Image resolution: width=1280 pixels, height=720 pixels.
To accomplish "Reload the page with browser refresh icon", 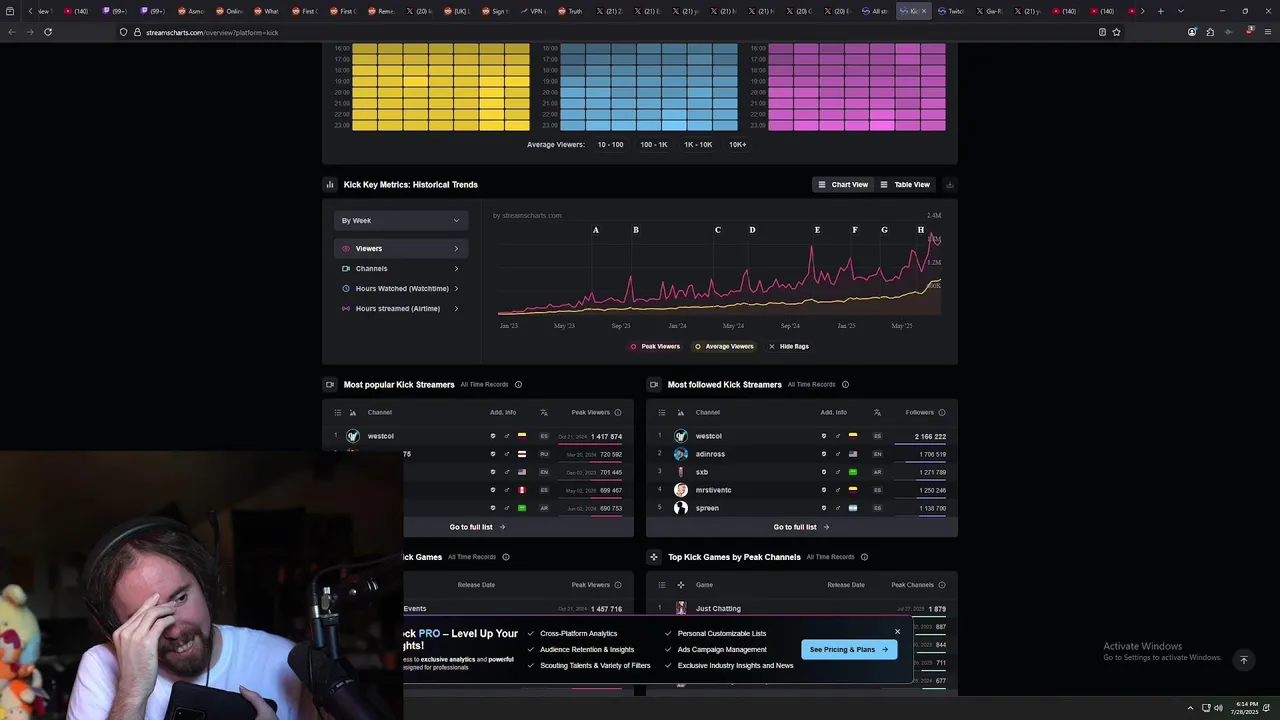I will 48,32.
